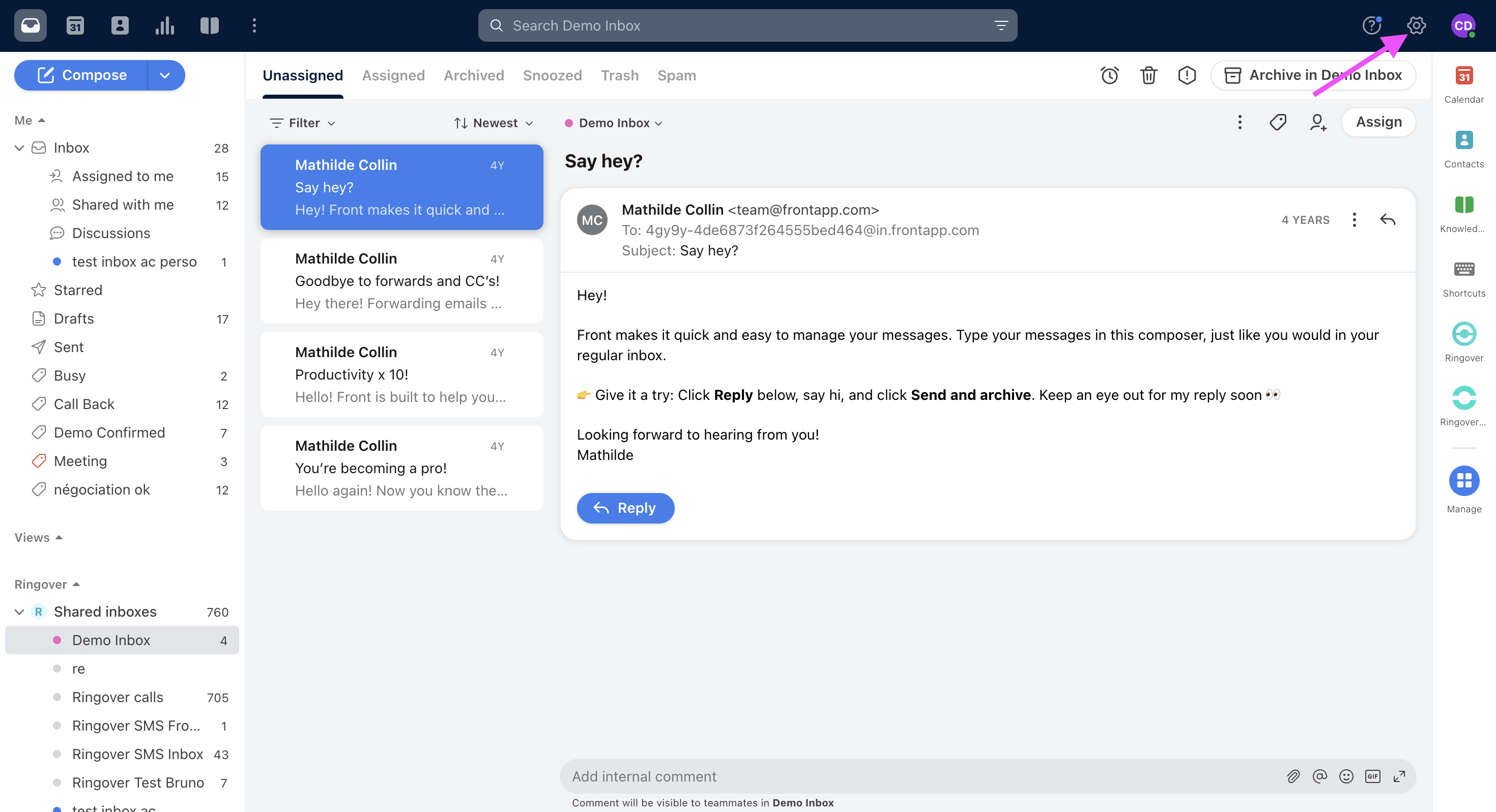
Task: Open the Knowledge base book icon in top bar
Action: [210, 25]
